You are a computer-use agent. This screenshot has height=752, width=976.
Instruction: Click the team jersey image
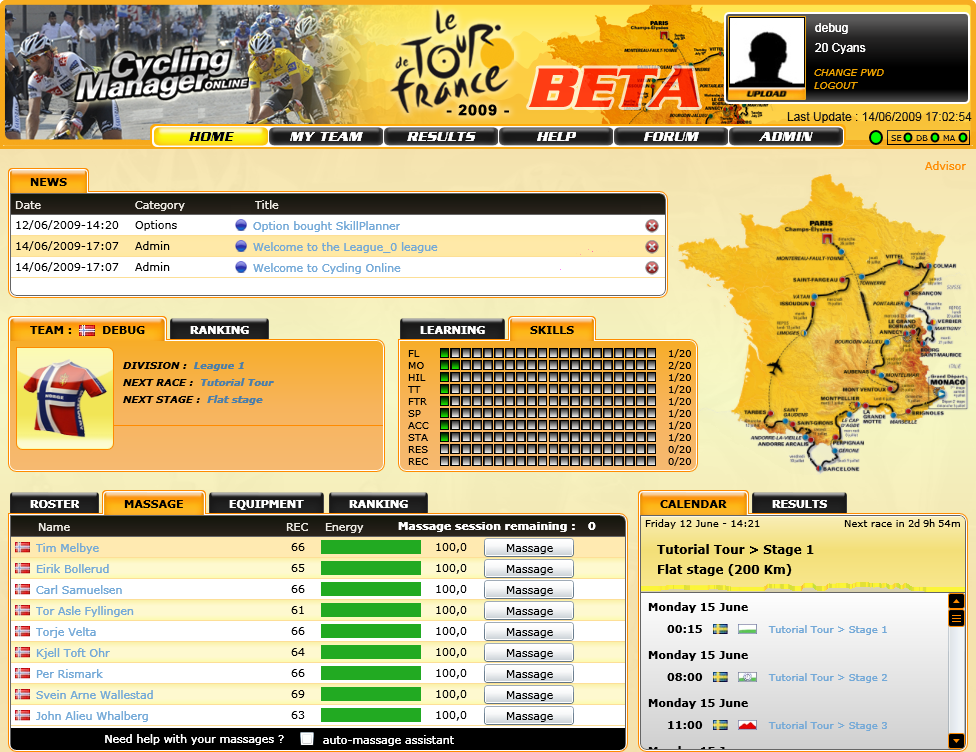click(x=65, y=398)
